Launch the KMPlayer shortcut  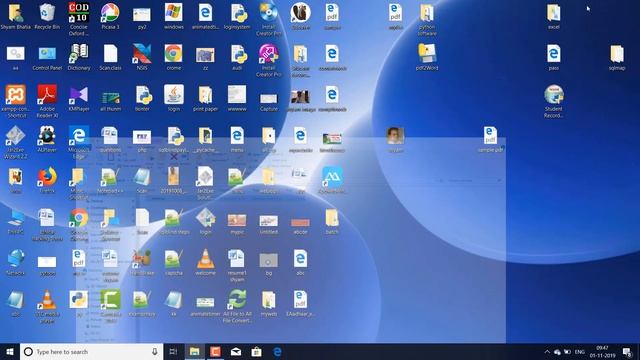[x=79, y=99]
